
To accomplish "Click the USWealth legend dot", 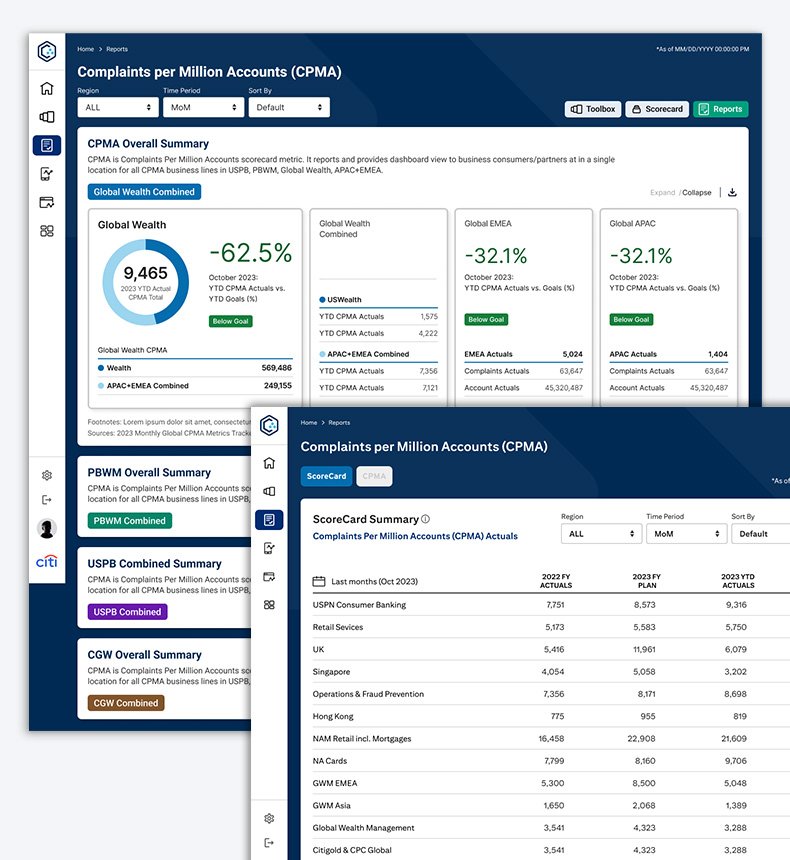I will 323,299.
